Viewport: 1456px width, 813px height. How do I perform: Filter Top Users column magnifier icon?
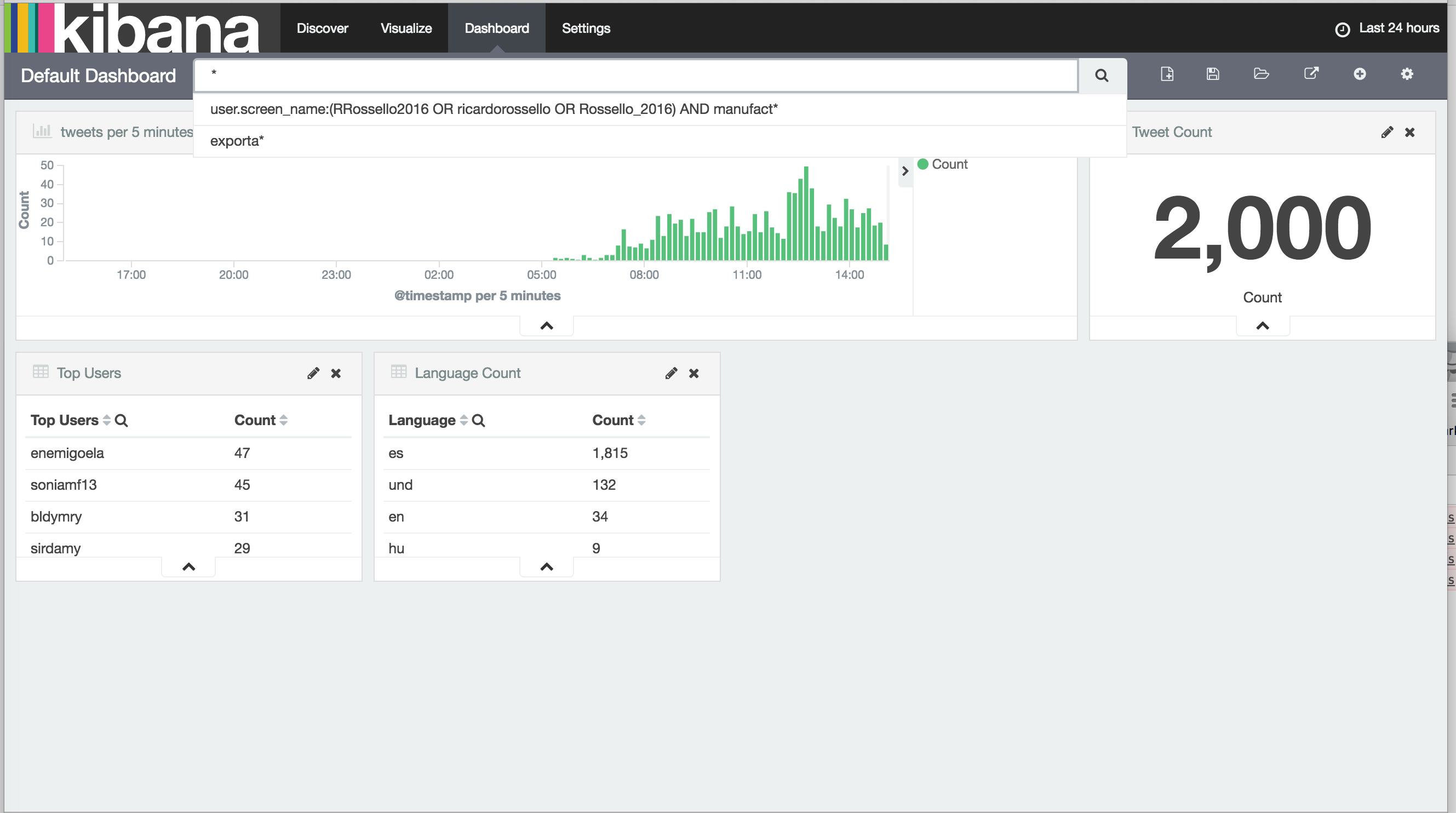[121, 420]
